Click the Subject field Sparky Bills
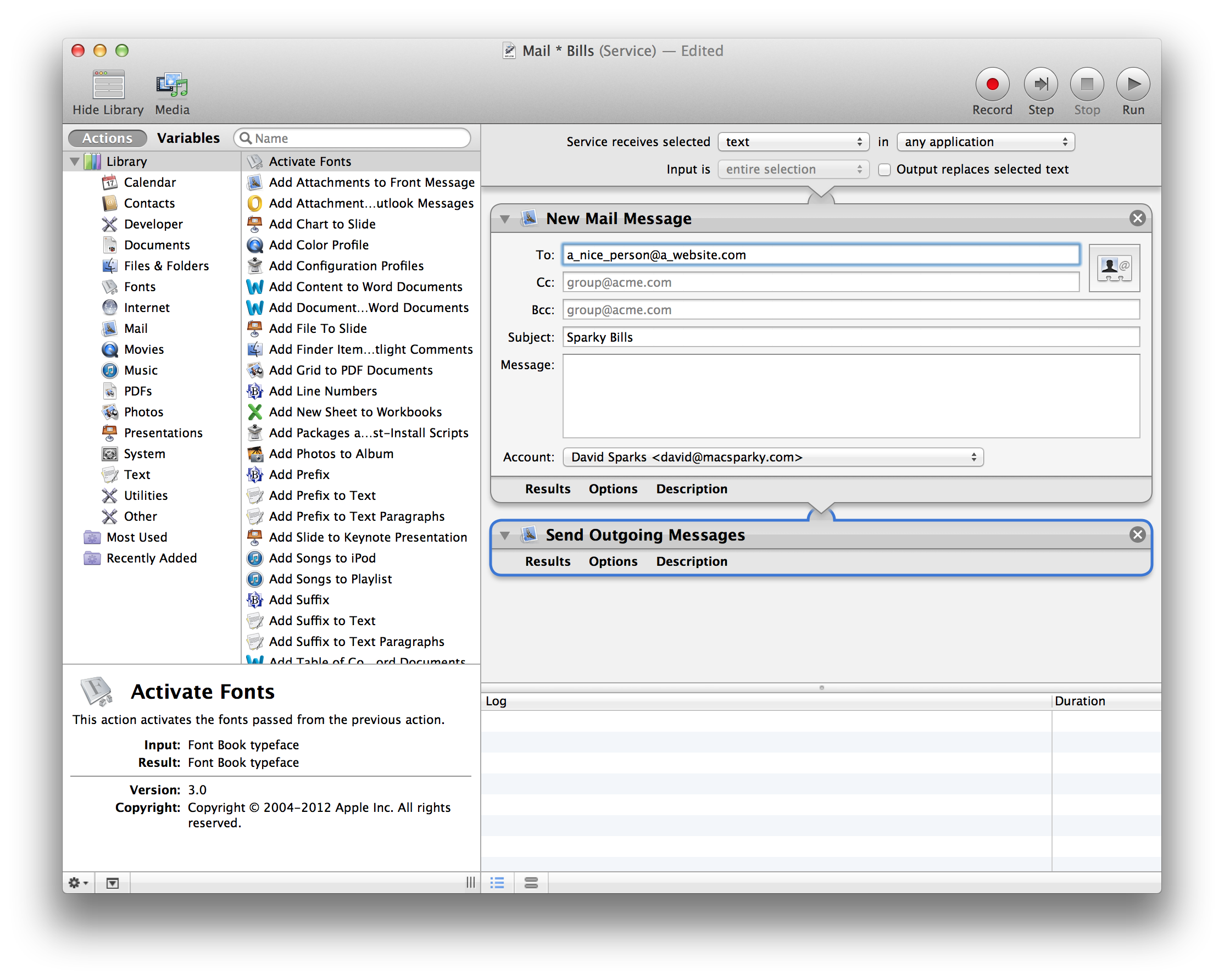The image size is (1224, 980). [x=850, y=337]
